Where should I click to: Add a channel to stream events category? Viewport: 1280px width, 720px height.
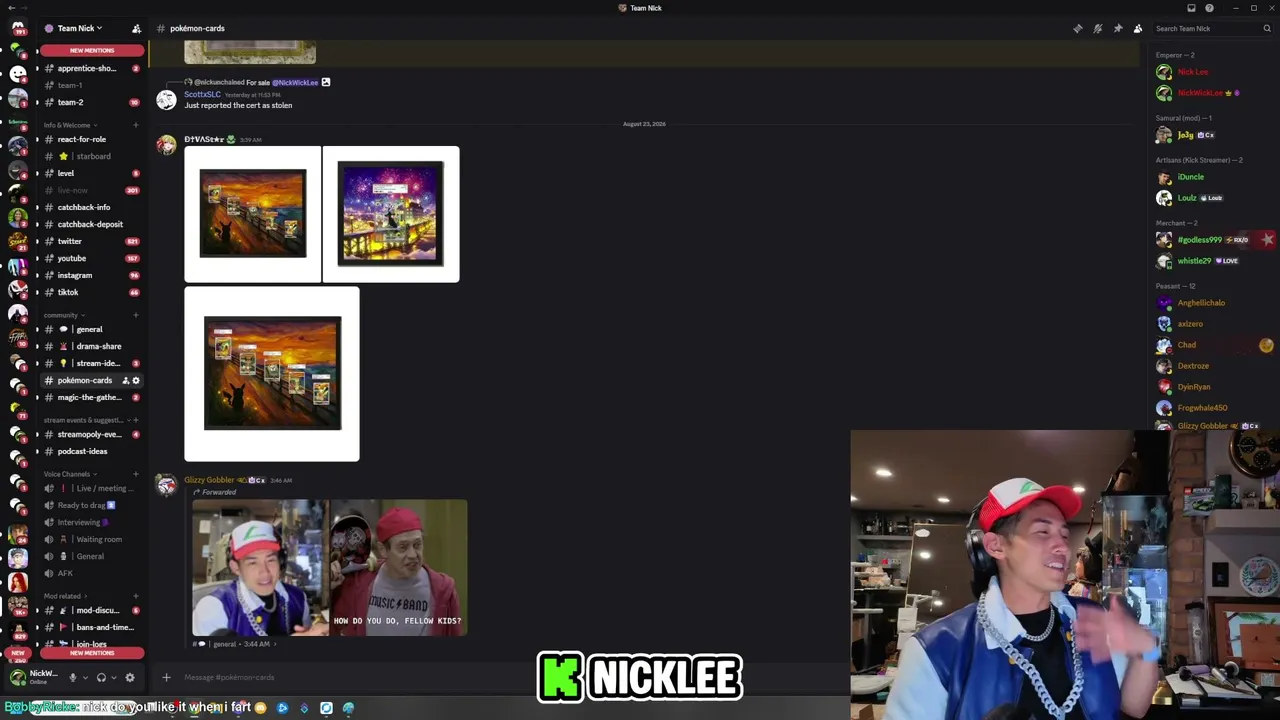click(x=136, y=420)
